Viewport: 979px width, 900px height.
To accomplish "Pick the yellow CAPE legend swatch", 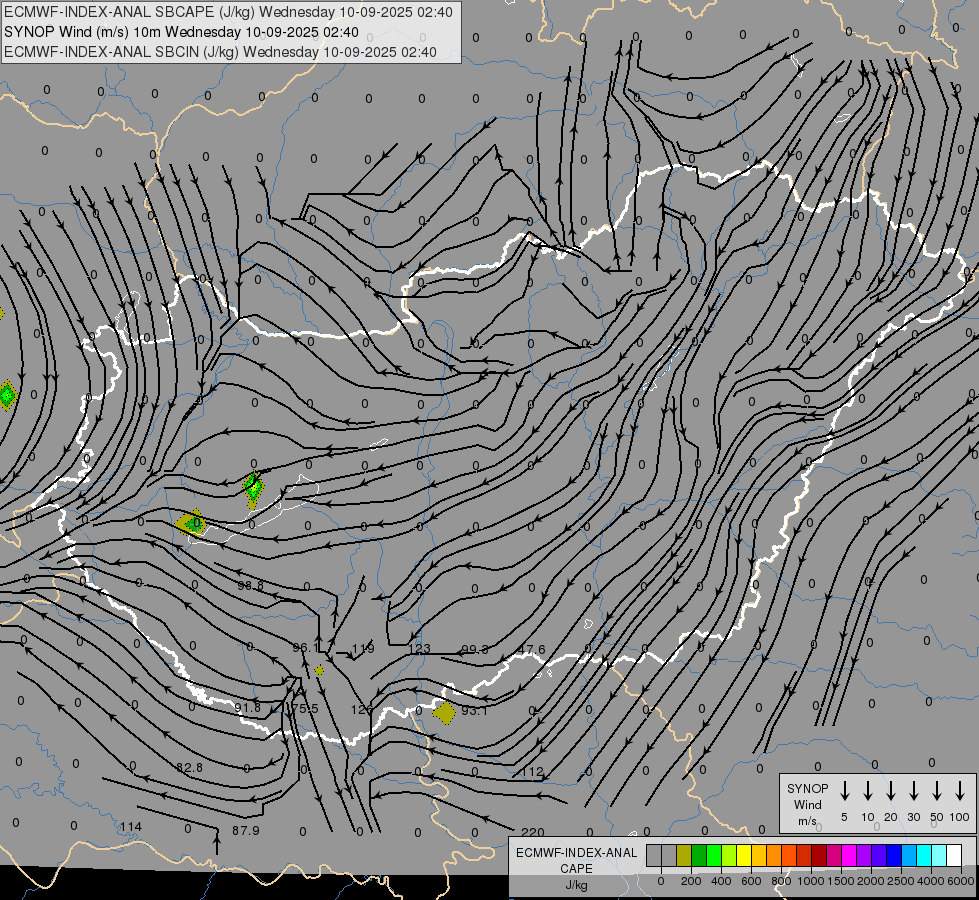I will 744,855.
